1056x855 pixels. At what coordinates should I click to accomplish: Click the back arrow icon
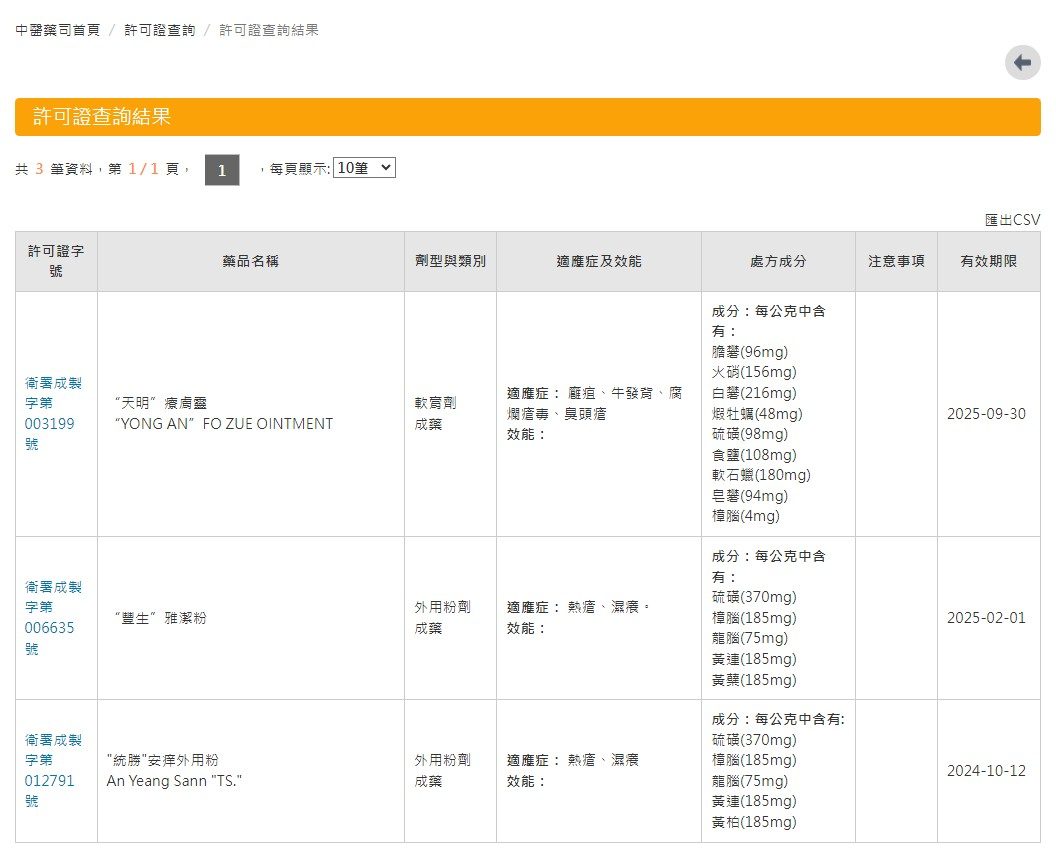pos(1022,63)
